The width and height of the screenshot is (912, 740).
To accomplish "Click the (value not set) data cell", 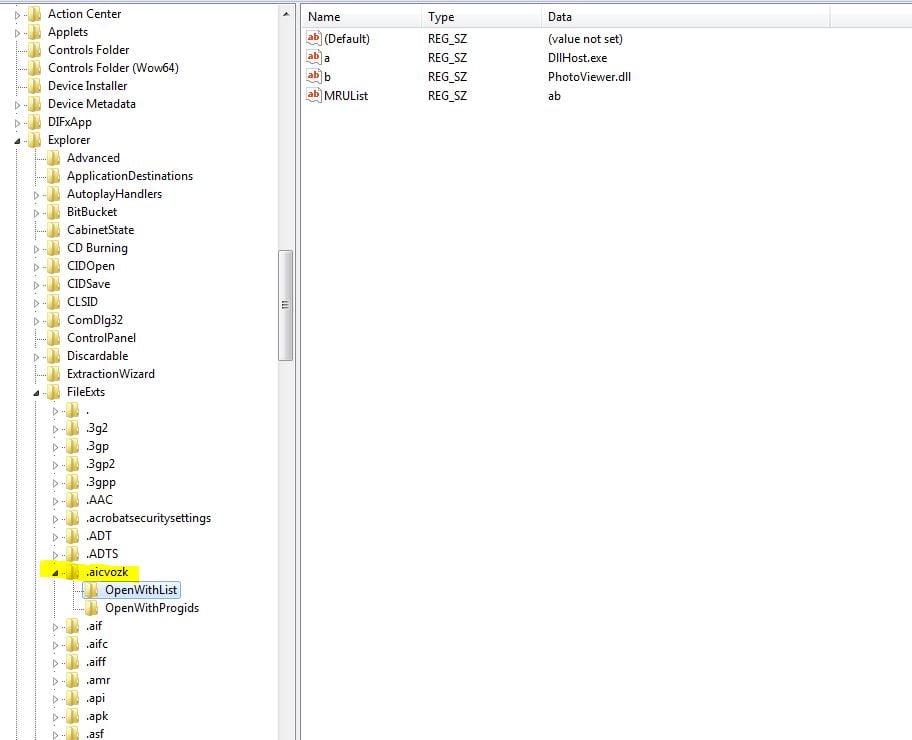I will point(585,39).
